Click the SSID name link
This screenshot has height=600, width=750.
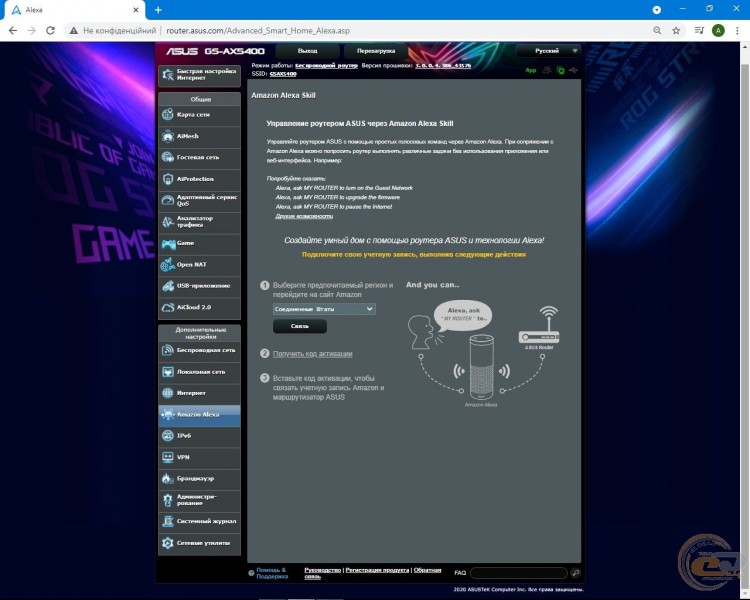coord(283,74)
